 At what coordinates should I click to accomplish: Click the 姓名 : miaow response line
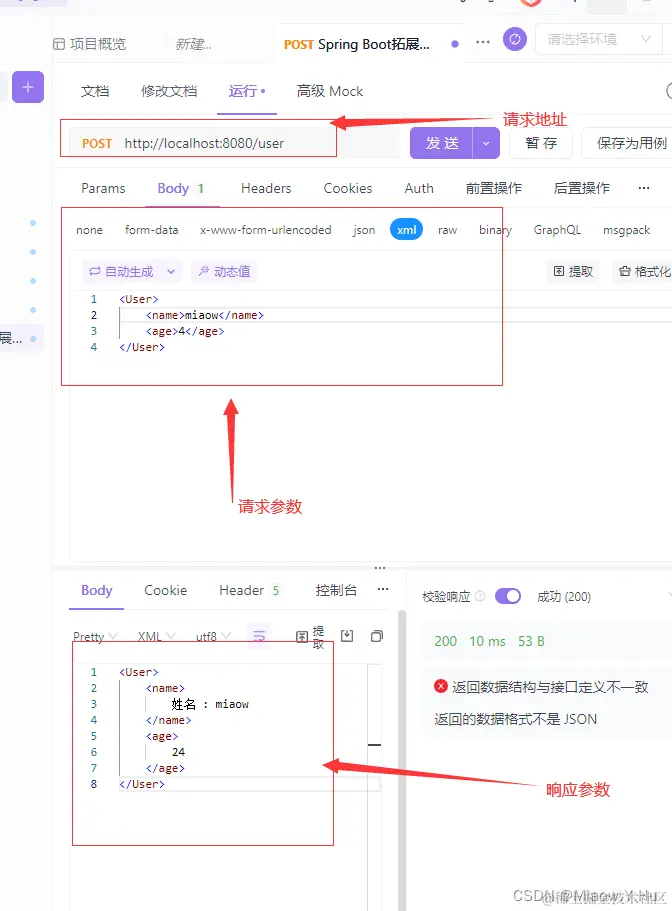[210, 704]
